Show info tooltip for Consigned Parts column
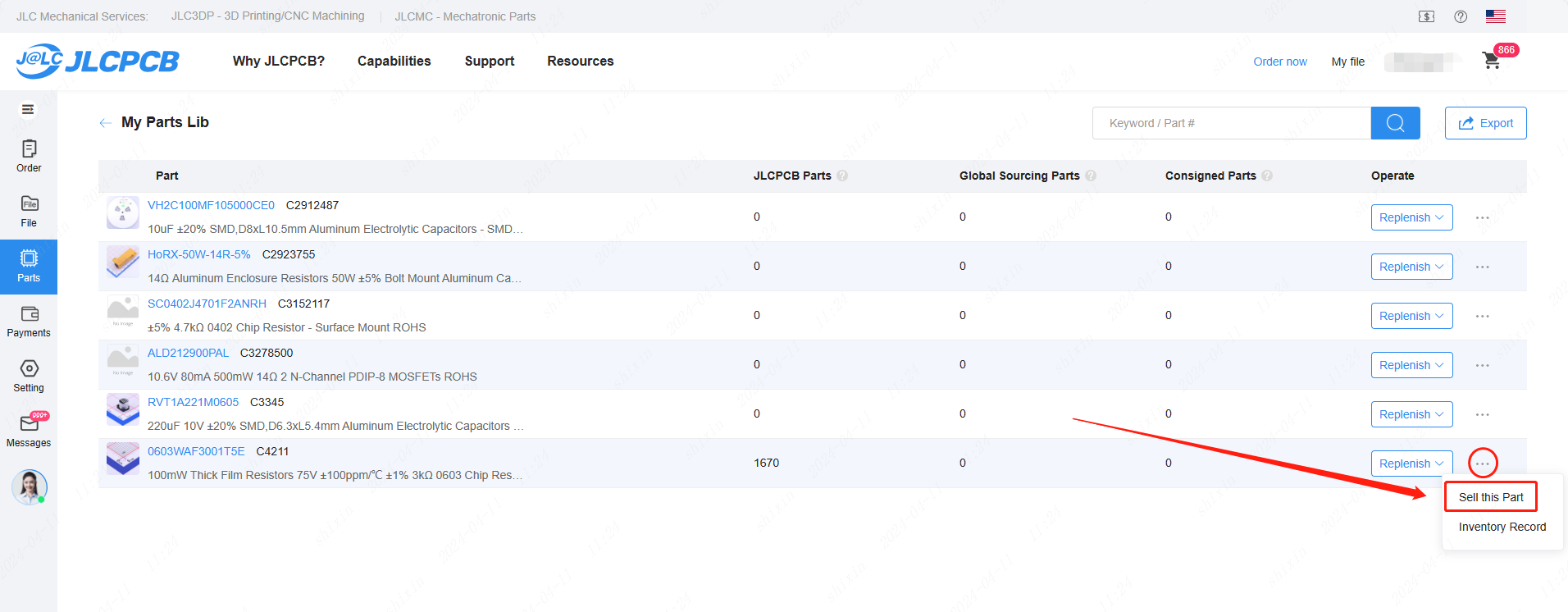1568x612 pixels. click(1267, 176)
